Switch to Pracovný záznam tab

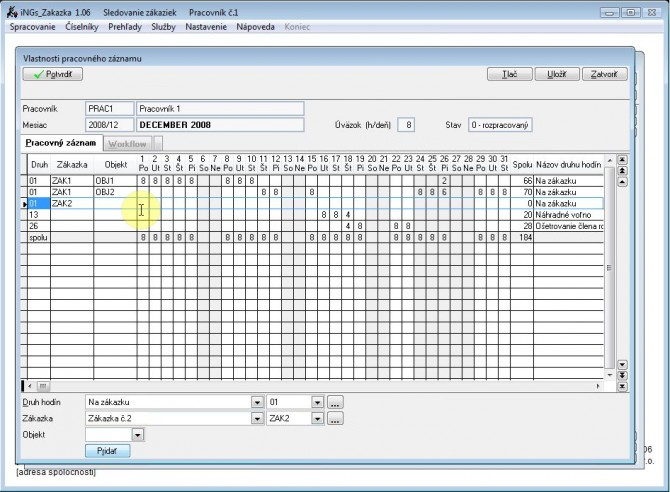tap(61, 143)
